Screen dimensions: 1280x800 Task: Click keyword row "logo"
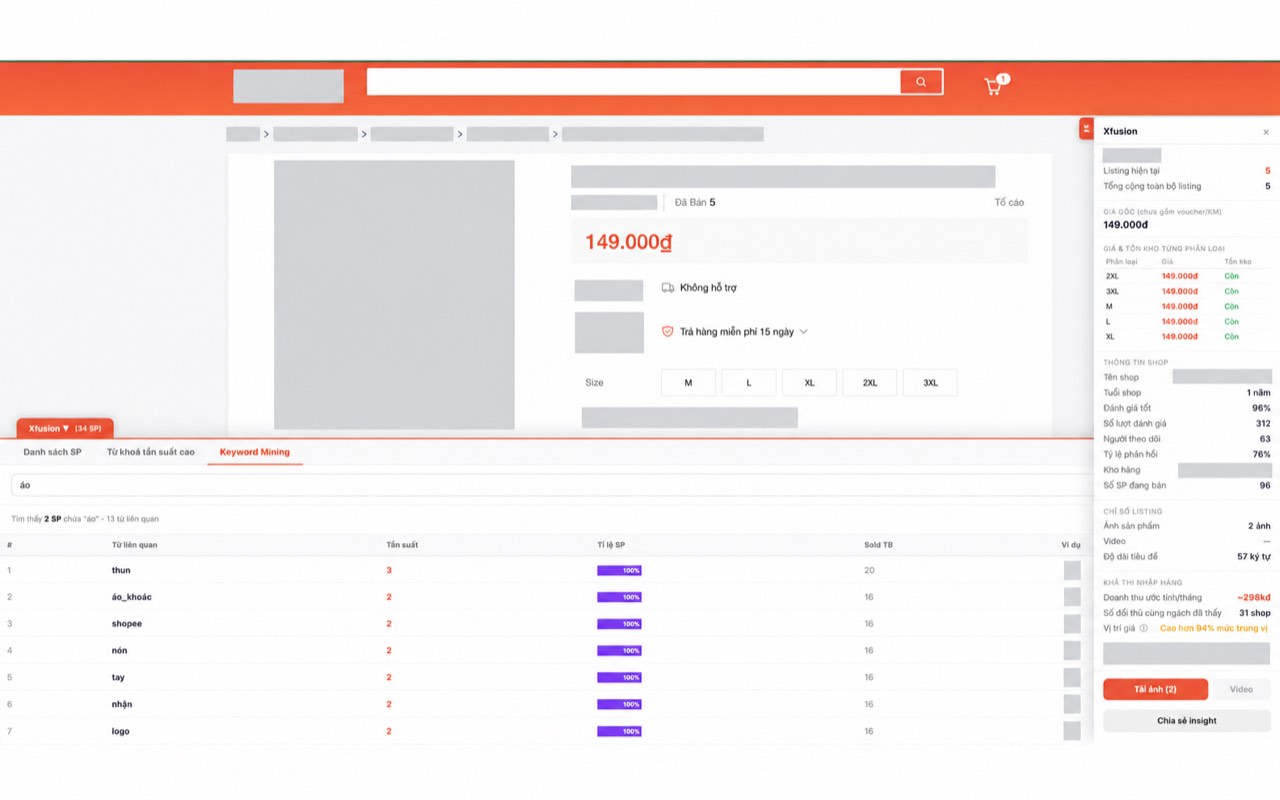point(546,731)
